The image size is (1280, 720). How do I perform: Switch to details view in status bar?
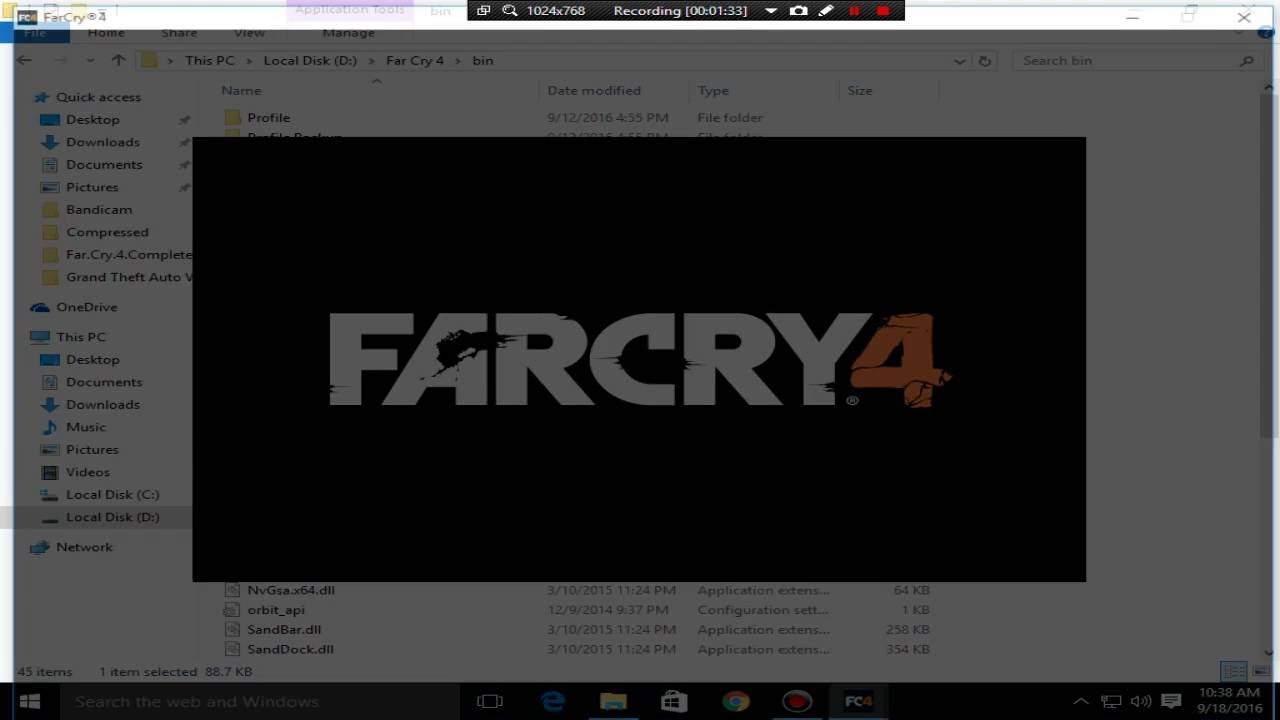click(x=1232, y=671)
